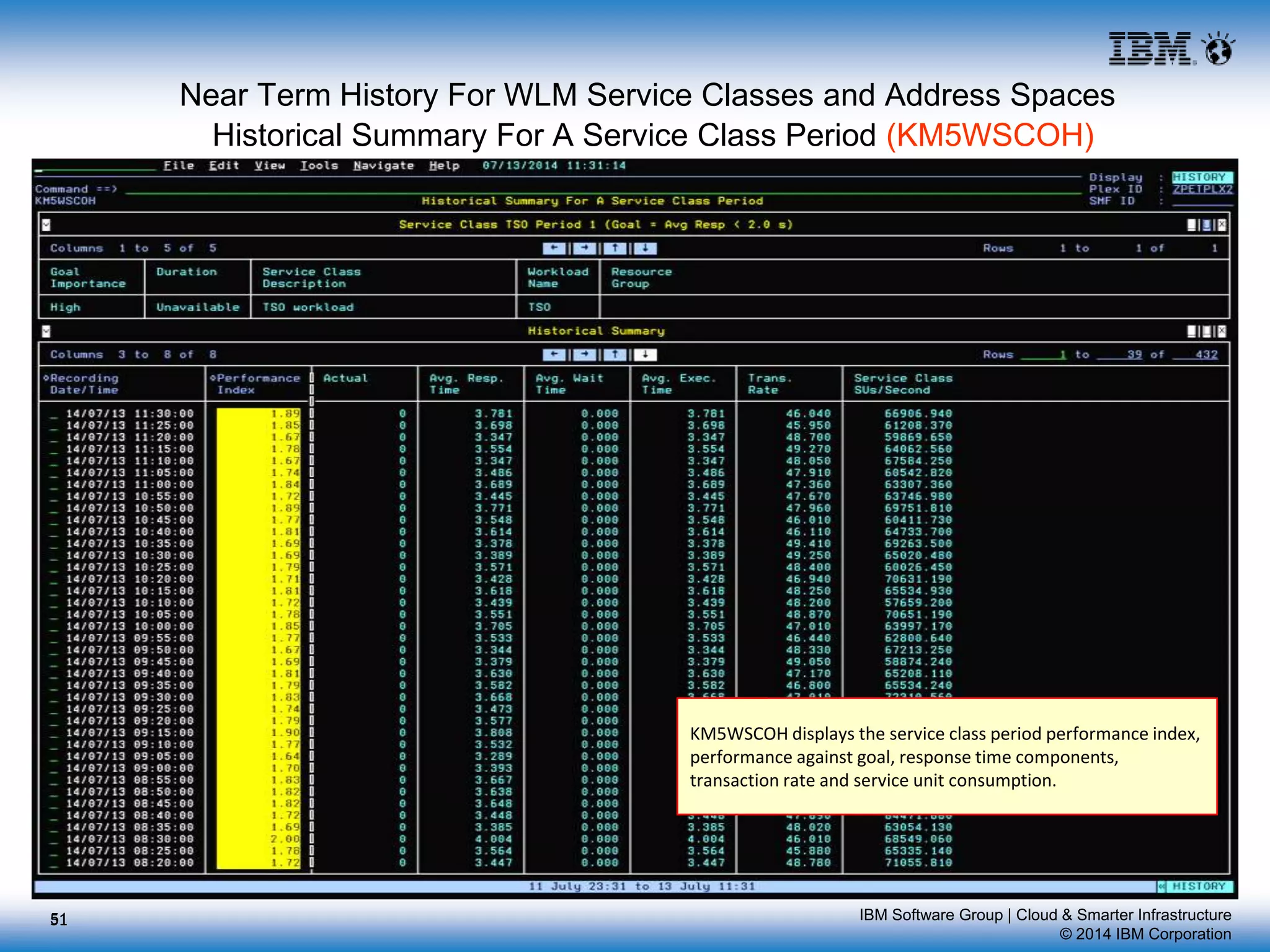Maximize the Service Class TSO Period panel
Image resolution: width=1270 pixels, height=952 pixels.
pyautogui.click(x=1207, y=225)
